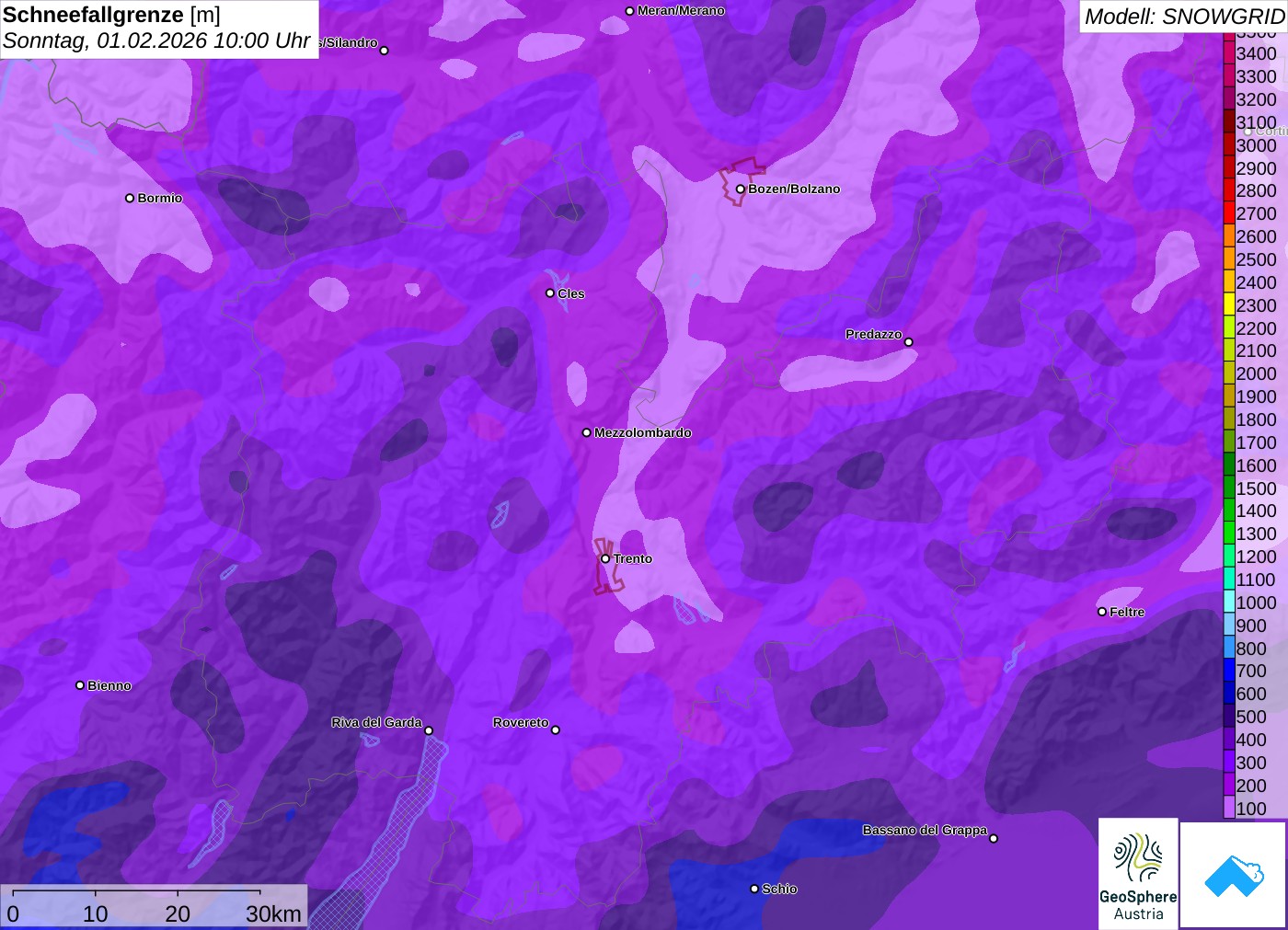
Task: Click the "30km" scale bar label
Action: (273, 913)
